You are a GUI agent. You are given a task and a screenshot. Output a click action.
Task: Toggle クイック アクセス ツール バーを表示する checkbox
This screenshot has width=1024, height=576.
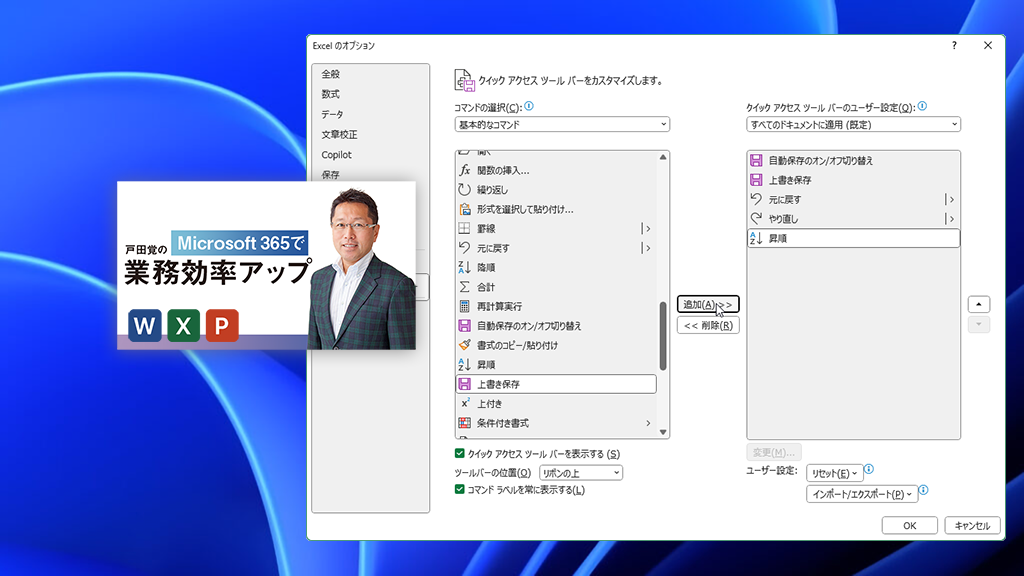click(460, 453)
